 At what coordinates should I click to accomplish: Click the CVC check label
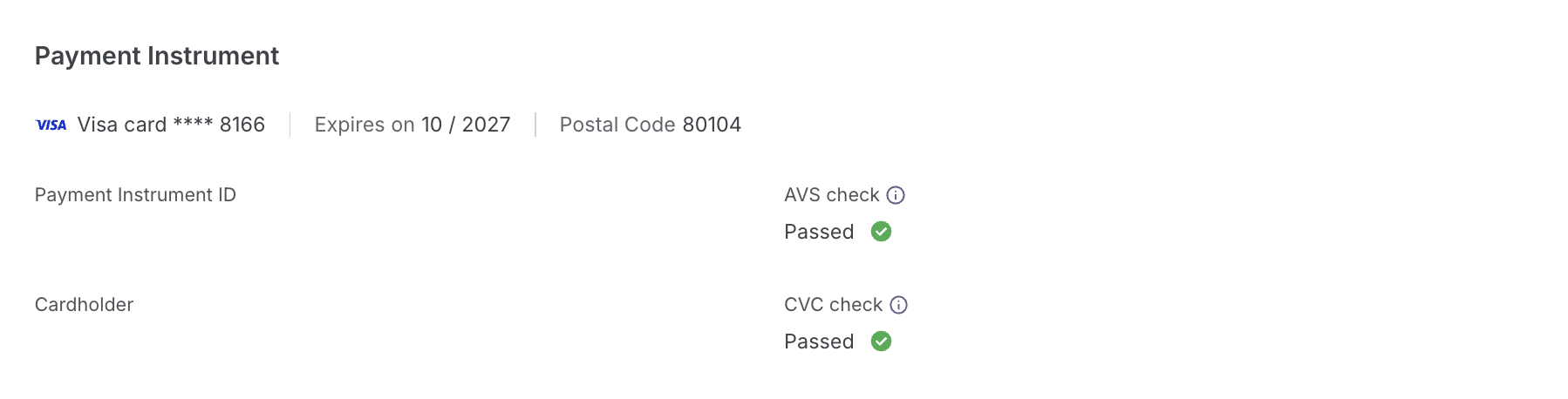point(834,305)
